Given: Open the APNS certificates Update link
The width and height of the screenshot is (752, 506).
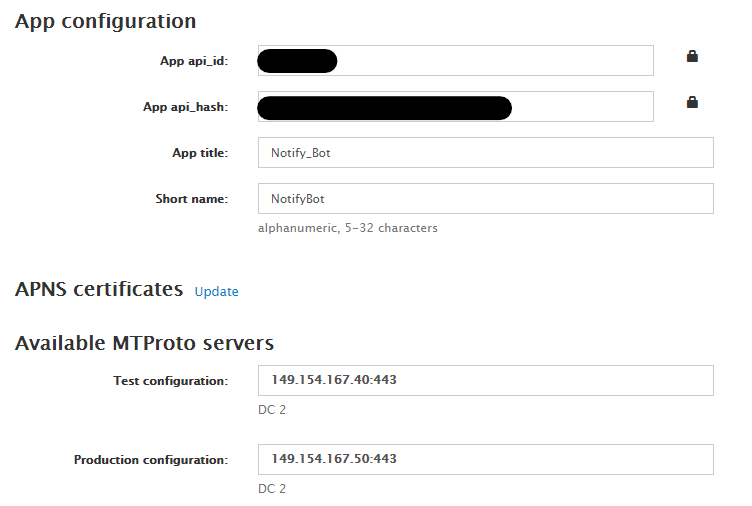Looking at the screenshot, I should (x=216, y=292).
